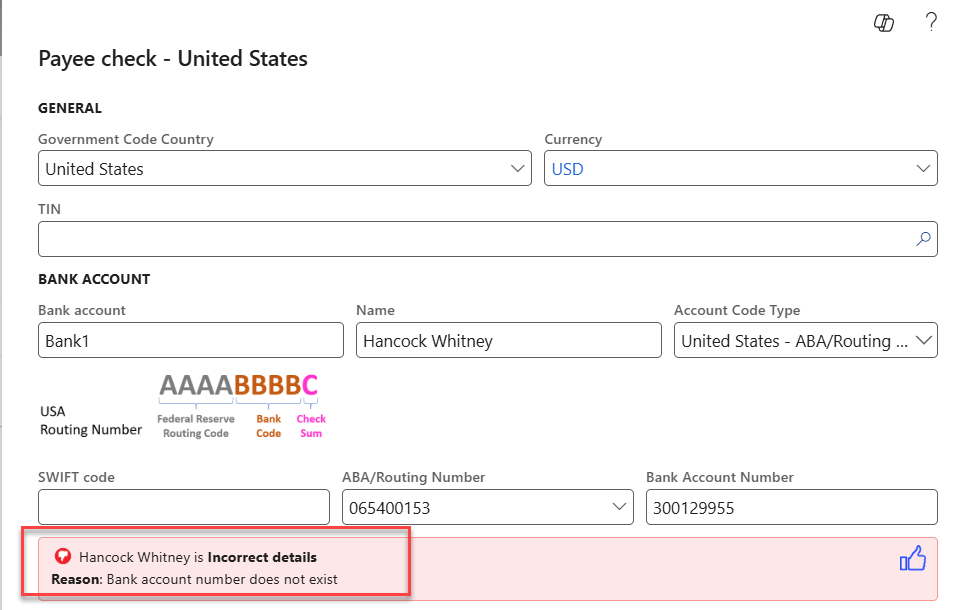Click the 'Payee check - United States' title
962x610 pixels.
tap(173, 59)
